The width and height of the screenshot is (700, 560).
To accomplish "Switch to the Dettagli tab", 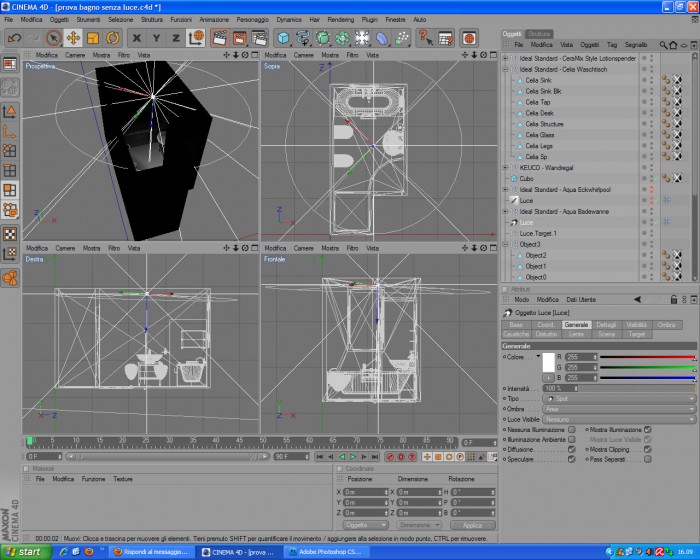I will coord(606,325).
